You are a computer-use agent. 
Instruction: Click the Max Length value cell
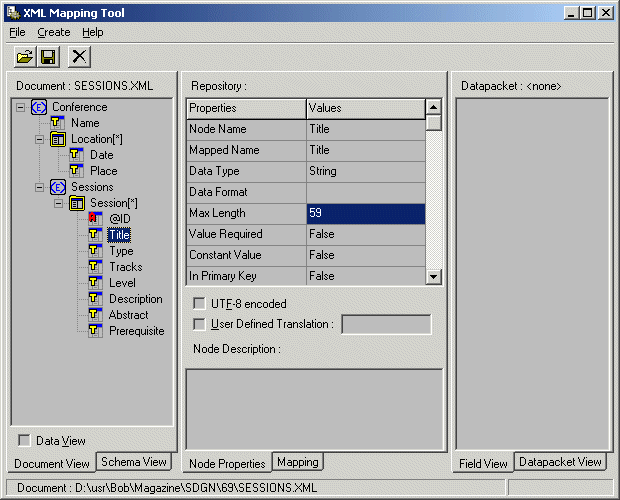point(365,213)
